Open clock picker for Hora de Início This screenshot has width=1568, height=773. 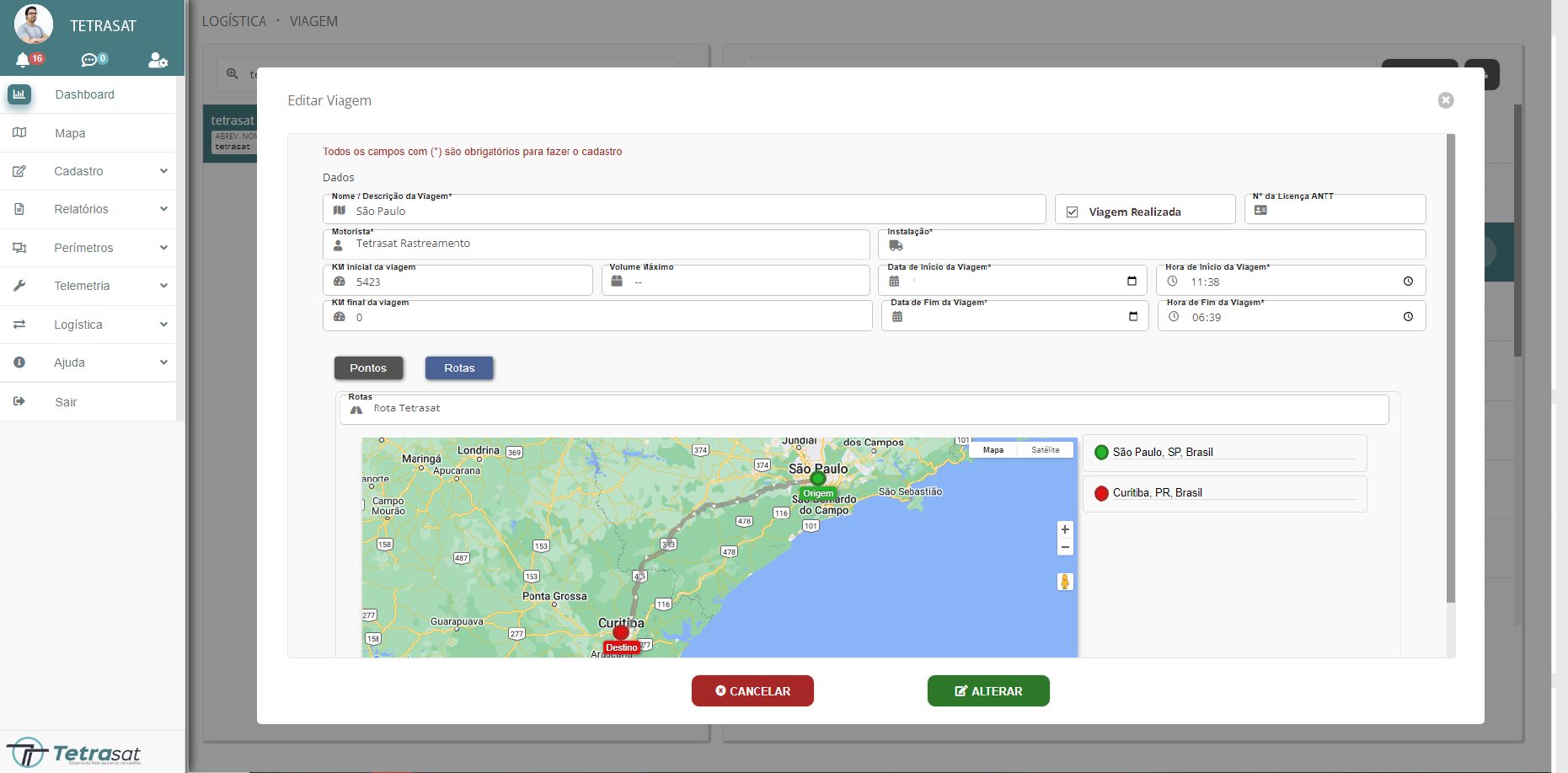1408,282
